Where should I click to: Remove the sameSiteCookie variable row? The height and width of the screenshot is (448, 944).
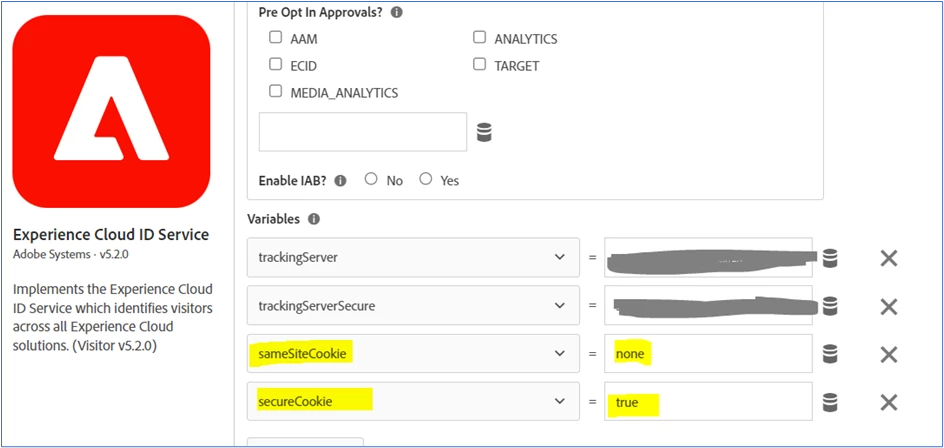point(889,354)
